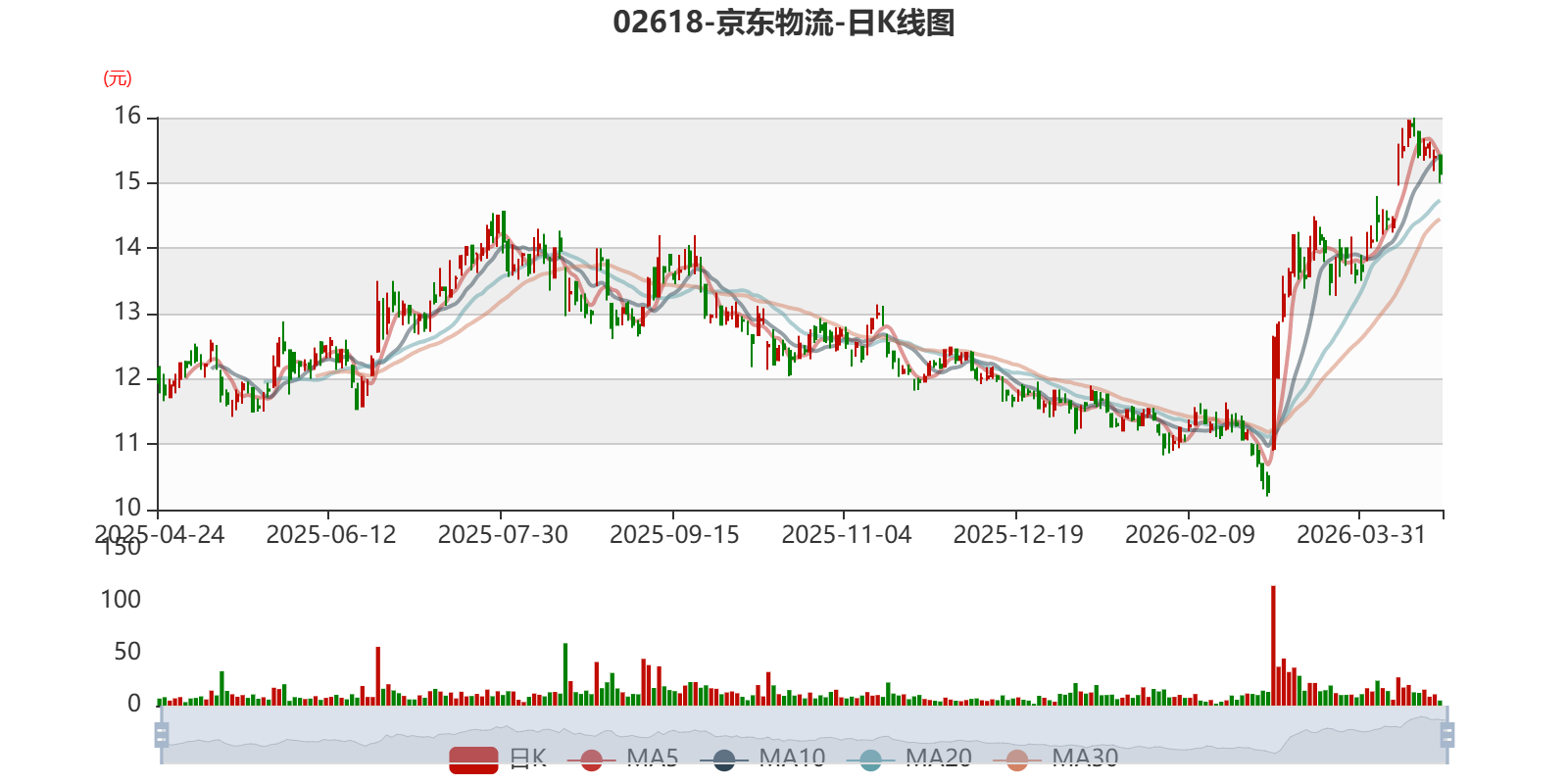This screenshot has width=1568, height=784.
Task: Click the 2025-12-19 date axis label
Action: [1018, 534]
